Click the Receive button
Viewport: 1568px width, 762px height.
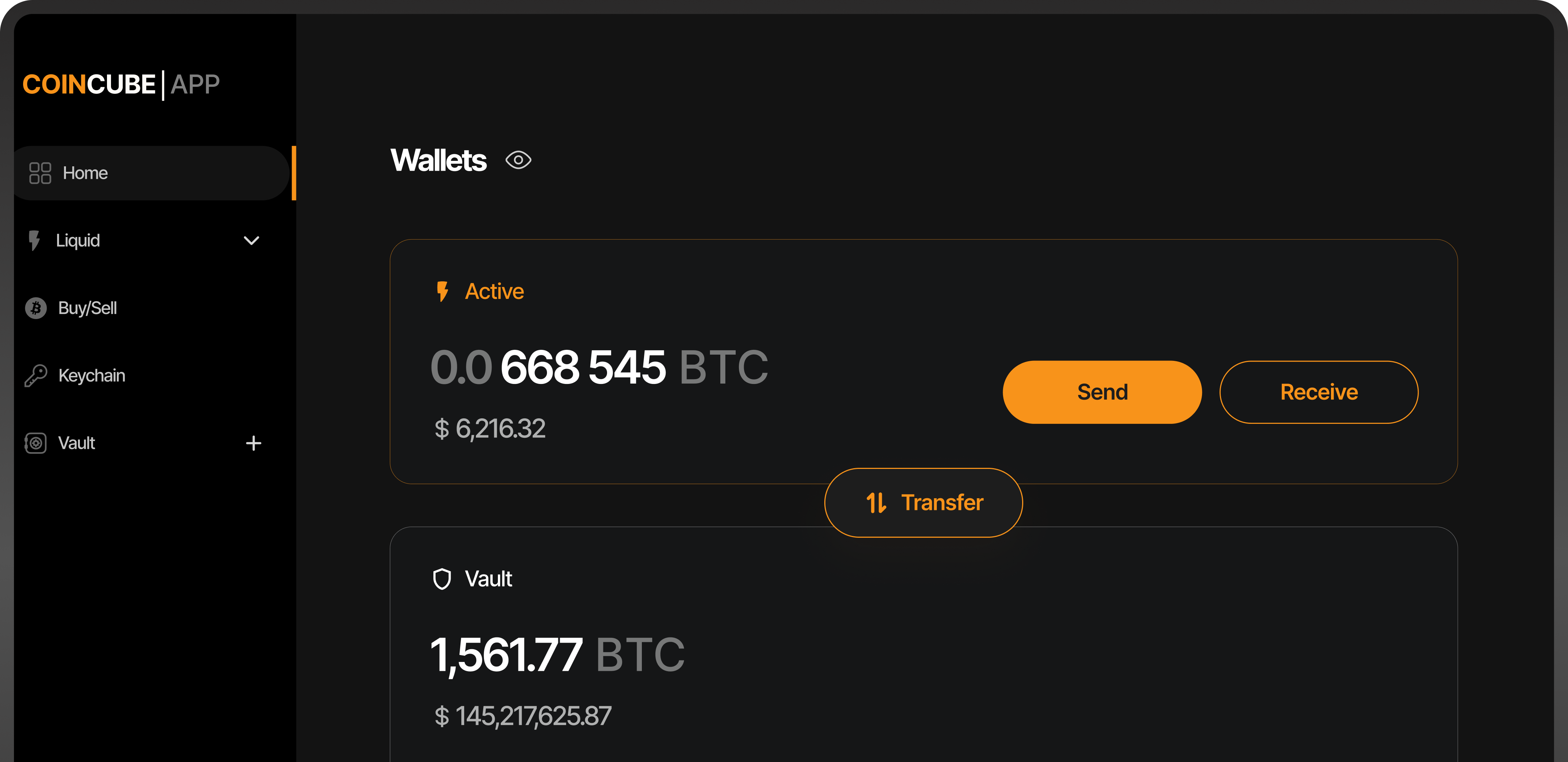coord(1319,391)
